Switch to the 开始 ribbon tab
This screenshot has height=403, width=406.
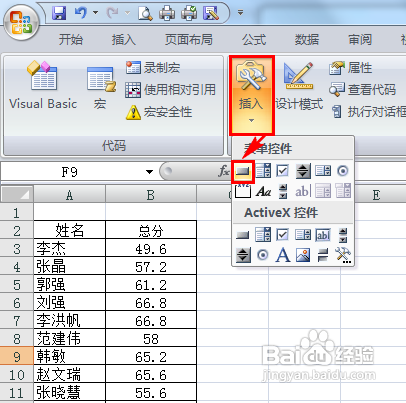pos(71,40)
